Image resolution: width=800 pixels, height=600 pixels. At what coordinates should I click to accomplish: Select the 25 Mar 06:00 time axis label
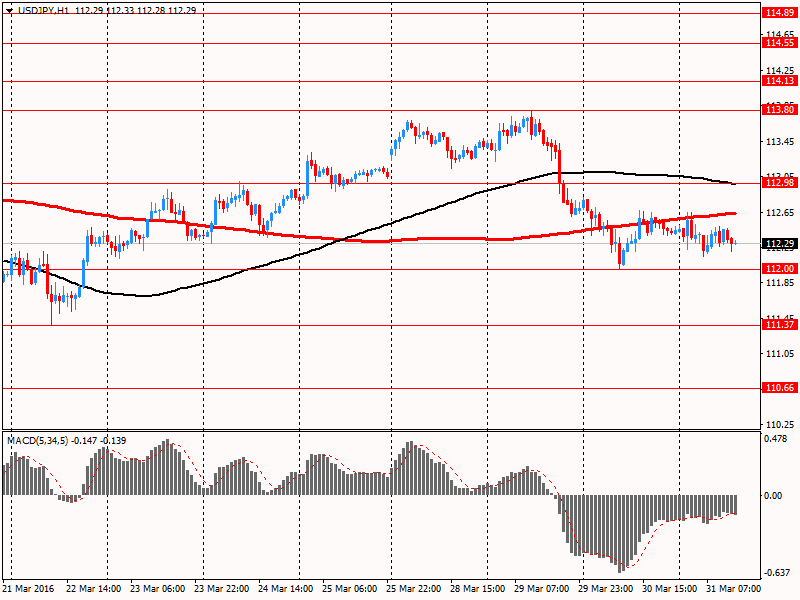tap(349, 588)
